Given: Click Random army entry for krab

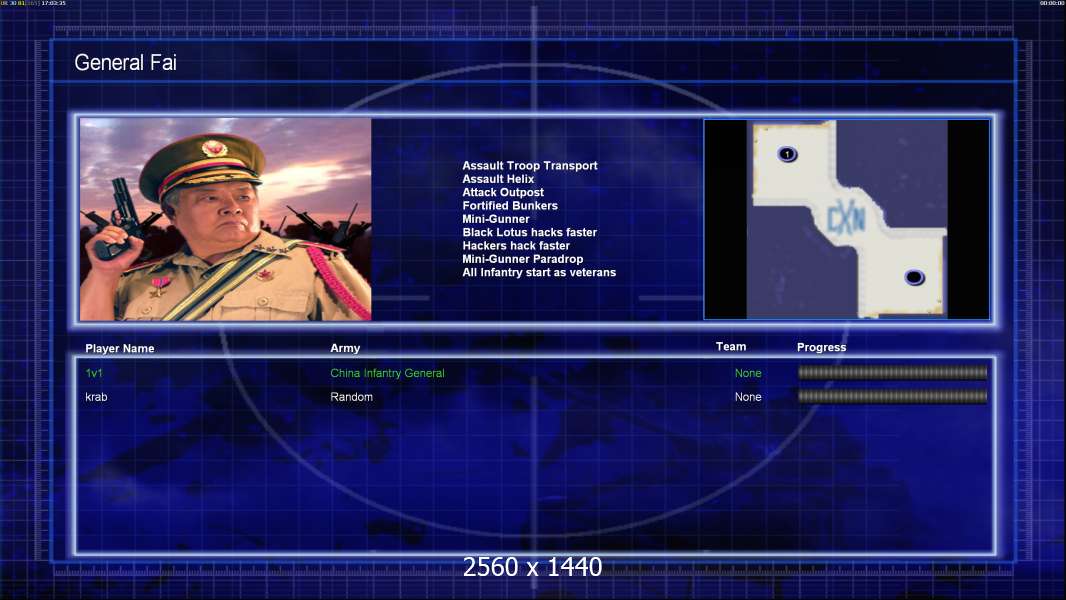Looking at the screenshot, I should [351, 397].
